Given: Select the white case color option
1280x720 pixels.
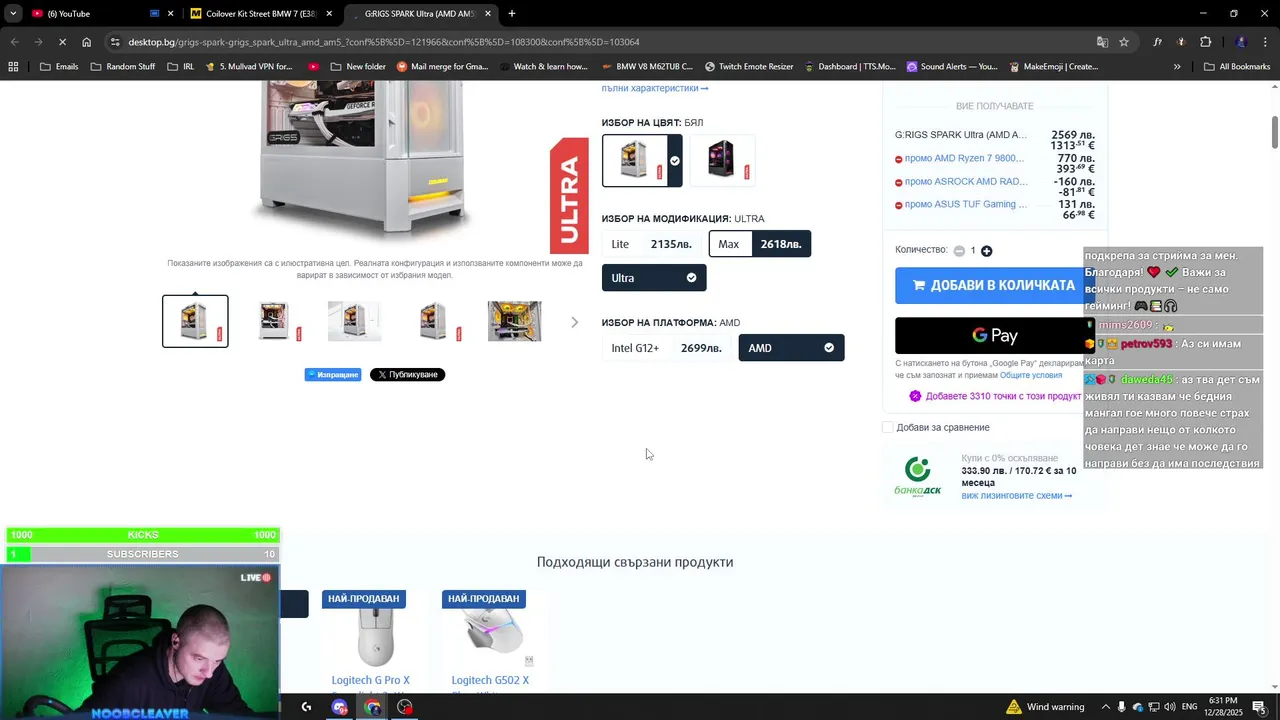Looking at the screenshot, I should pos(642,160).
